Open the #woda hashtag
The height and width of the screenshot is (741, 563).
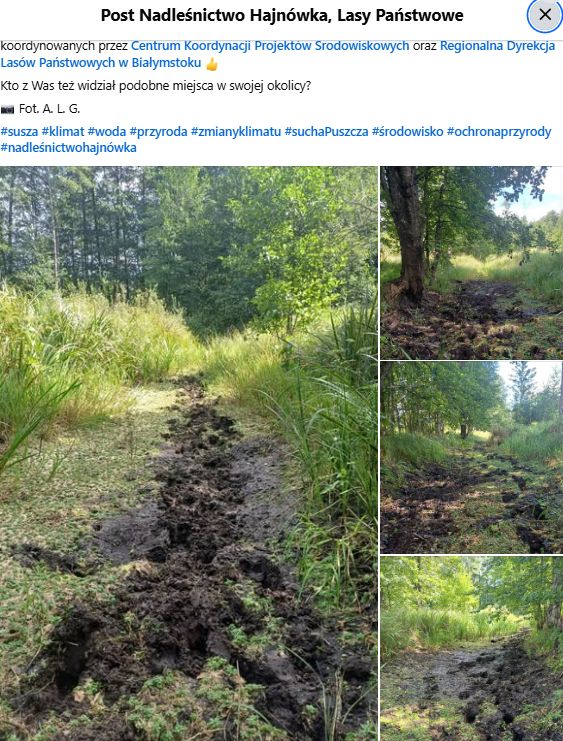tap(107, 131)
